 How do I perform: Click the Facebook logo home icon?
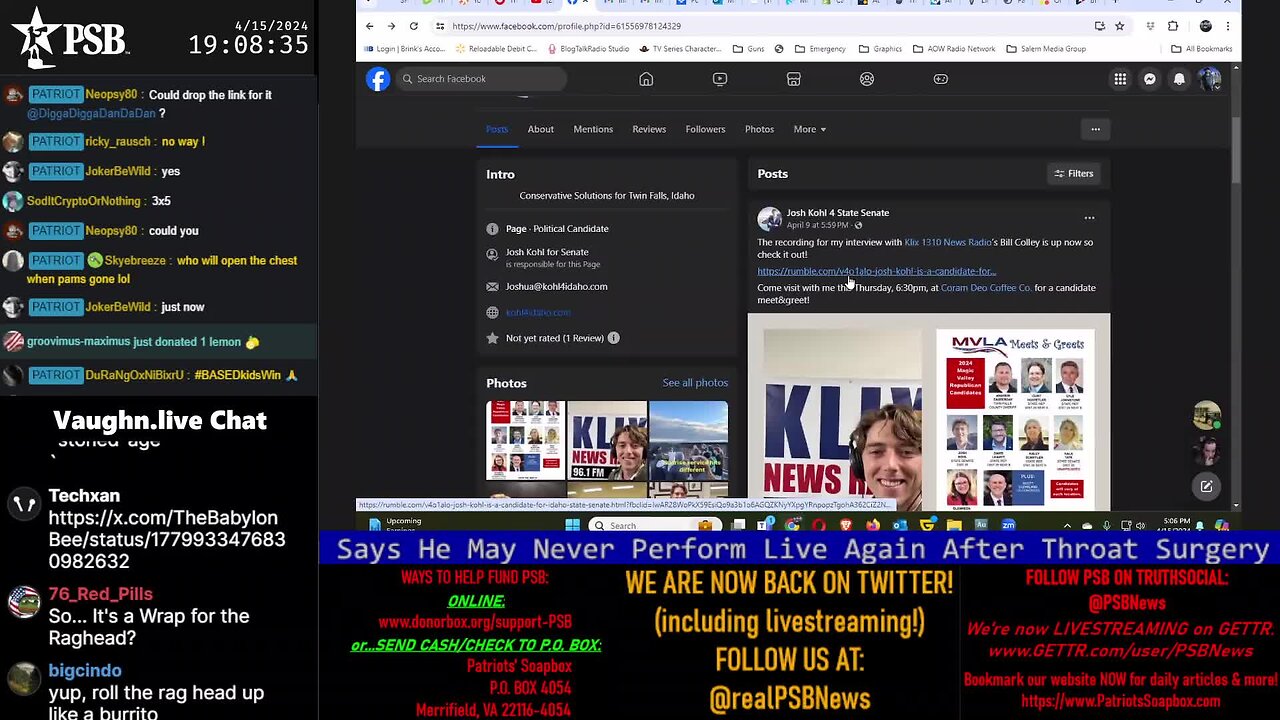pos(378,79)
